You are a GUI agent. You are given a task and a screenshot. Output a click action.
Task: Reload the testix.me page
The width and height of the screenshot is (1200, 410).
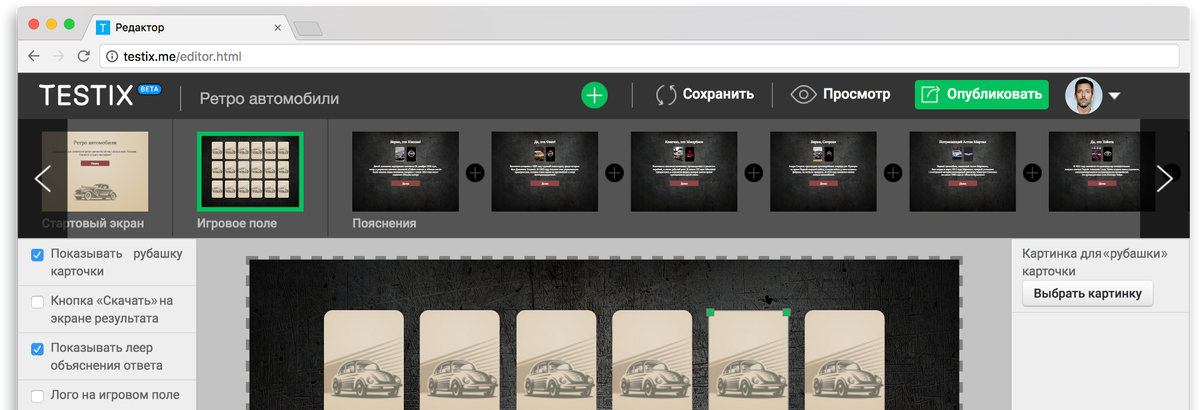click(x=83, y=56)
